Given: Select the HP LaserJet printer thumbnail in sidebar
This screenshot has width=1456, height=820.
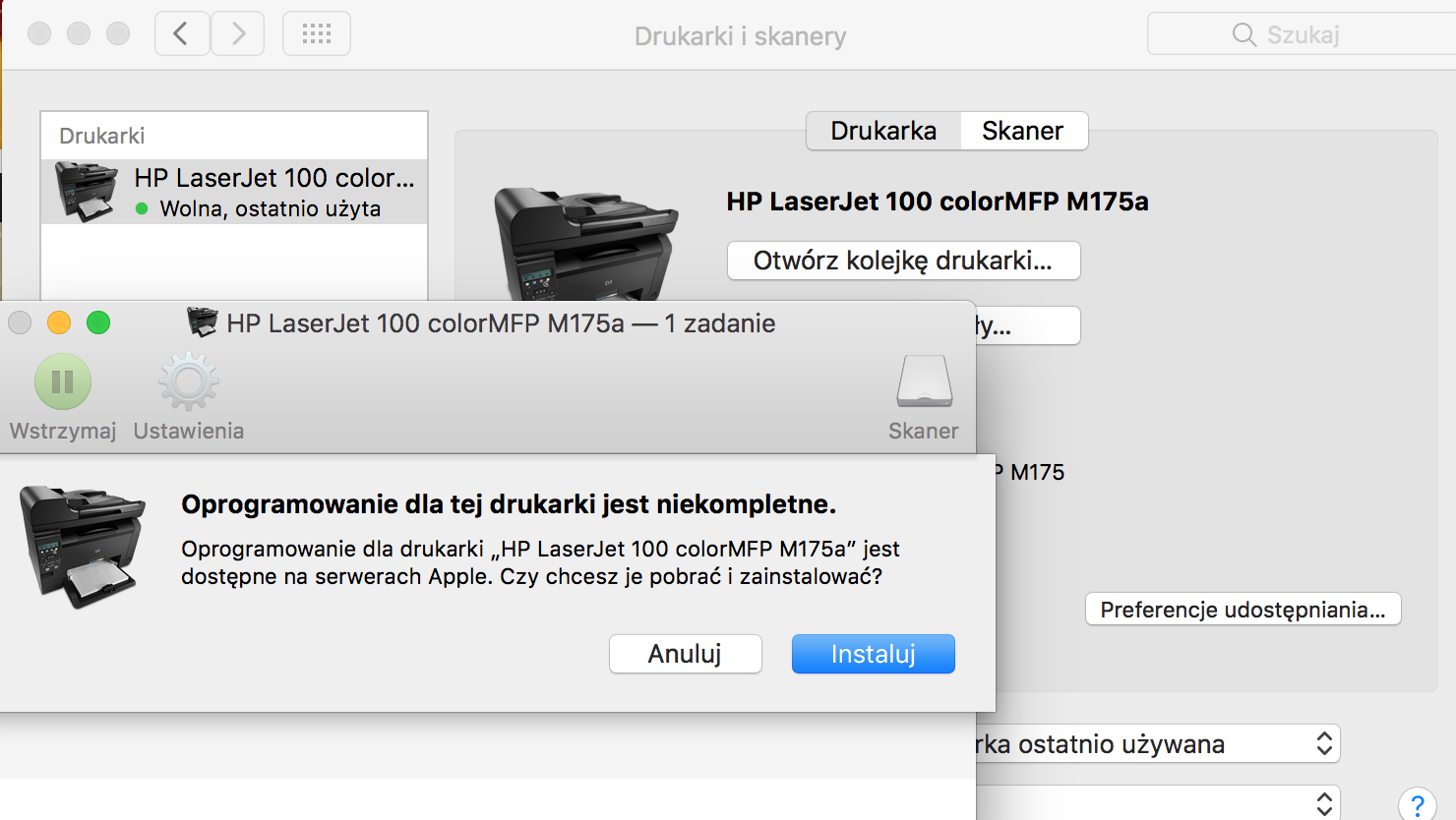Looking at the screenshot, I should (84, 190).
